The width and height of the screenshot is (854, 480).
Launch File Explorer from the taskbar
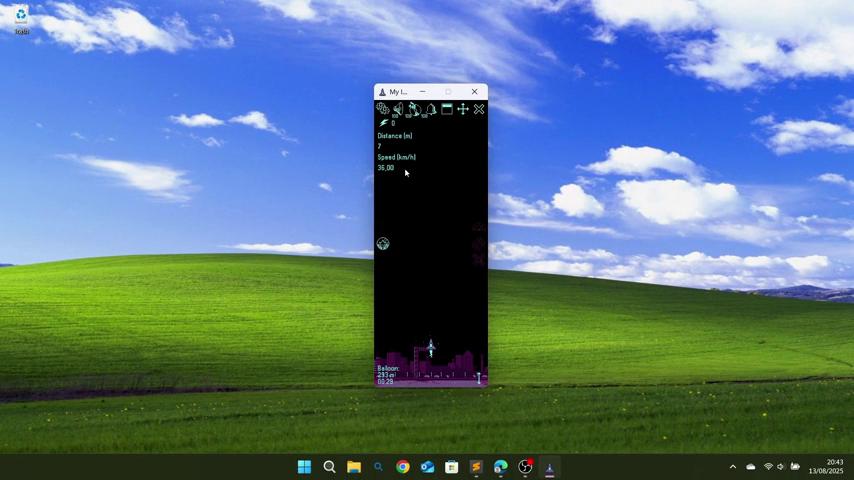tap(353, 467)
